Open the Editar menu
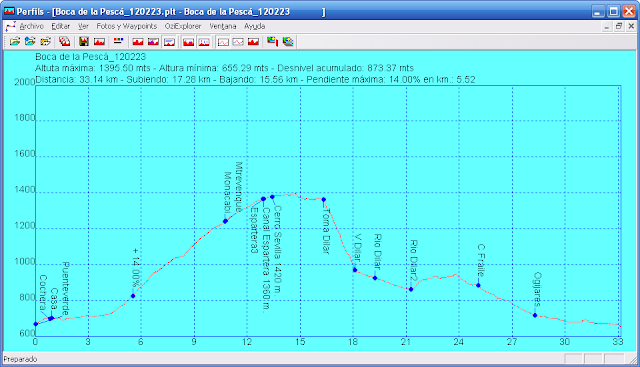The height and width of the screenshot is (367, 640). (60, 26)
